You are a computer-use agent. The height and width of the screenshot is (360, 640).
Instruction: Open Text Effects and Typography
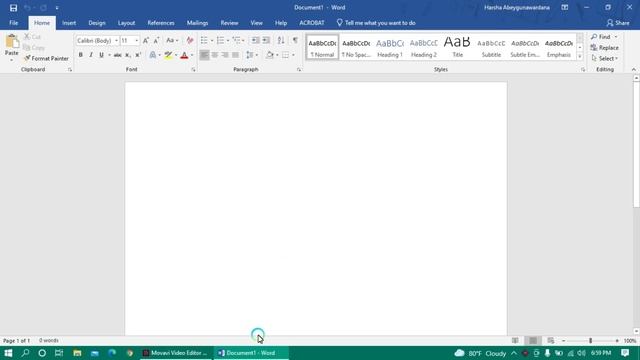click(153, 55)
